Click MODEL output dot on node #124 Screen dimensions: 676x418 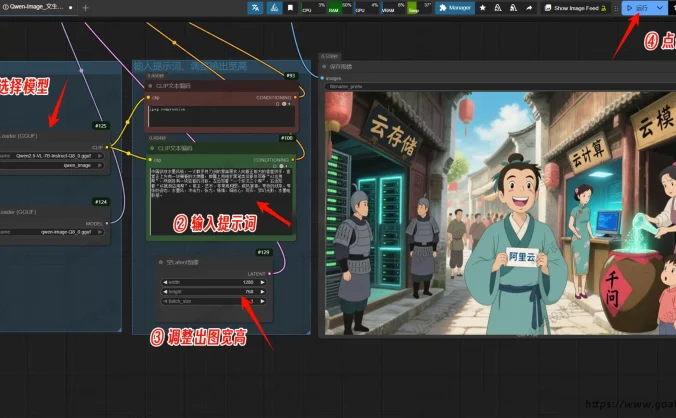tap(107, 223)
